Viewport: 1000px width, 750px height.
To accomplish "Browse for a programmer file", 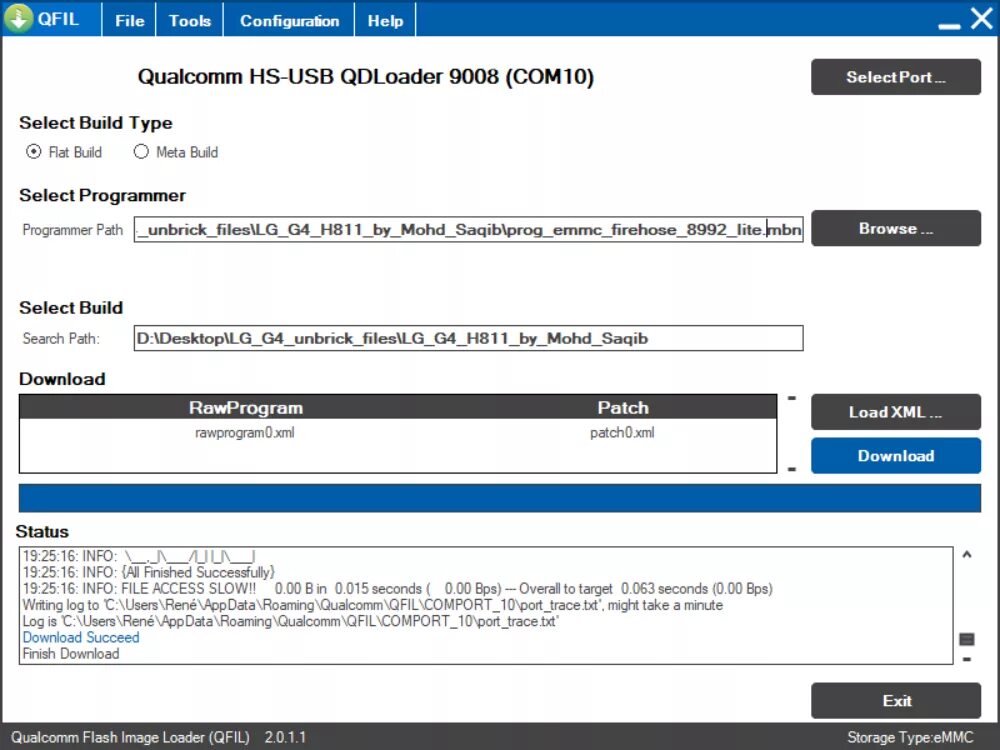I will coord(895,228).
